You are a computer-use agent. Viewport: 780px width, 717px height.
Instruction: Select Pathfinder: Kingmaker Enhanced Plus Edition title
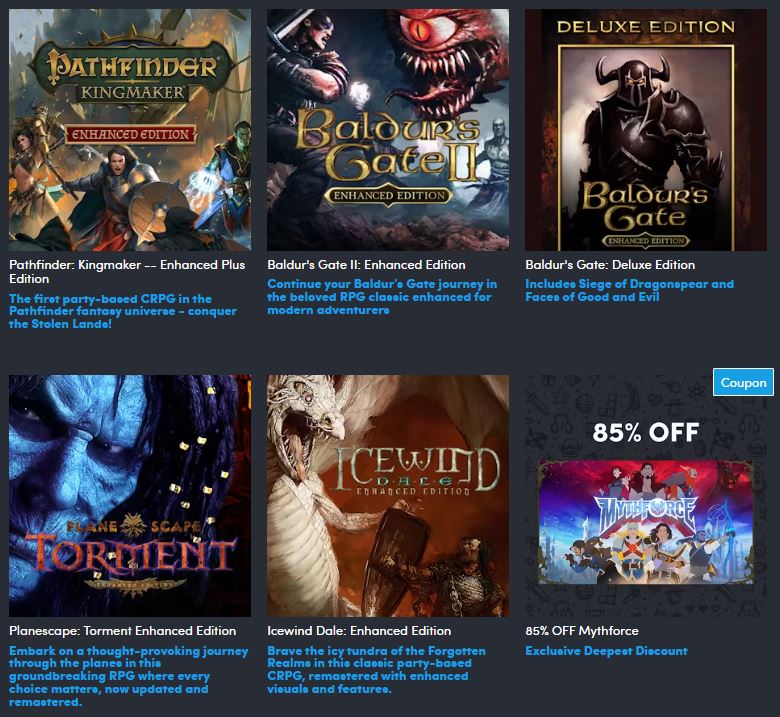pos(127,272)
